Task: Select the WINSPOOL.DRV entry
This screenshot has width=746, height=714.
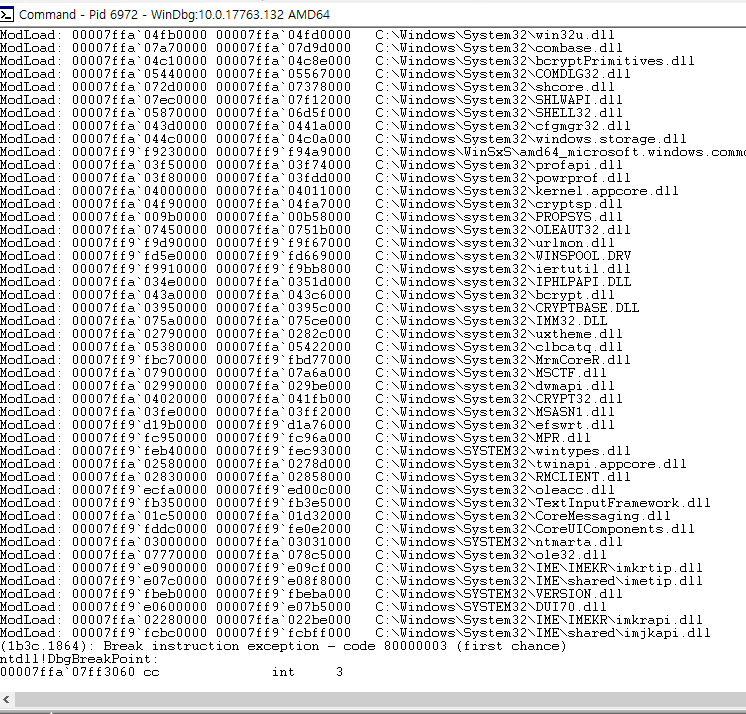Action: click(x=315, y=256)
